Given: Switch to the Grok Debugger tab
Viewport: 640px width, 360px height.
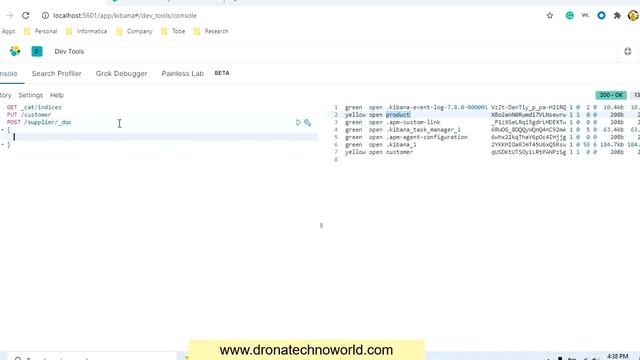Looking at the screenshot, I should [121, 73].
